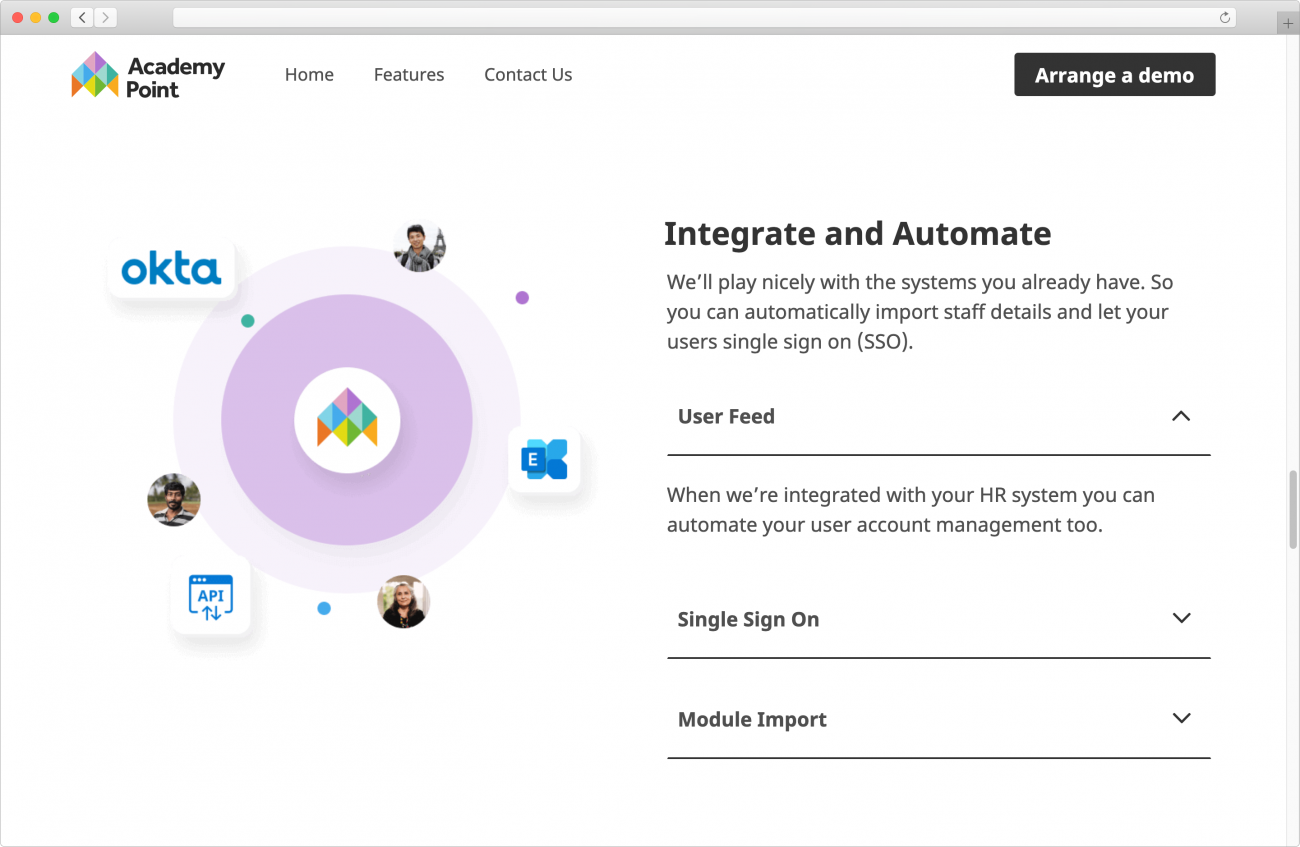Refresh the page with the reload icon
This screenshot has width=1300, height=847.
point(1224,17)
